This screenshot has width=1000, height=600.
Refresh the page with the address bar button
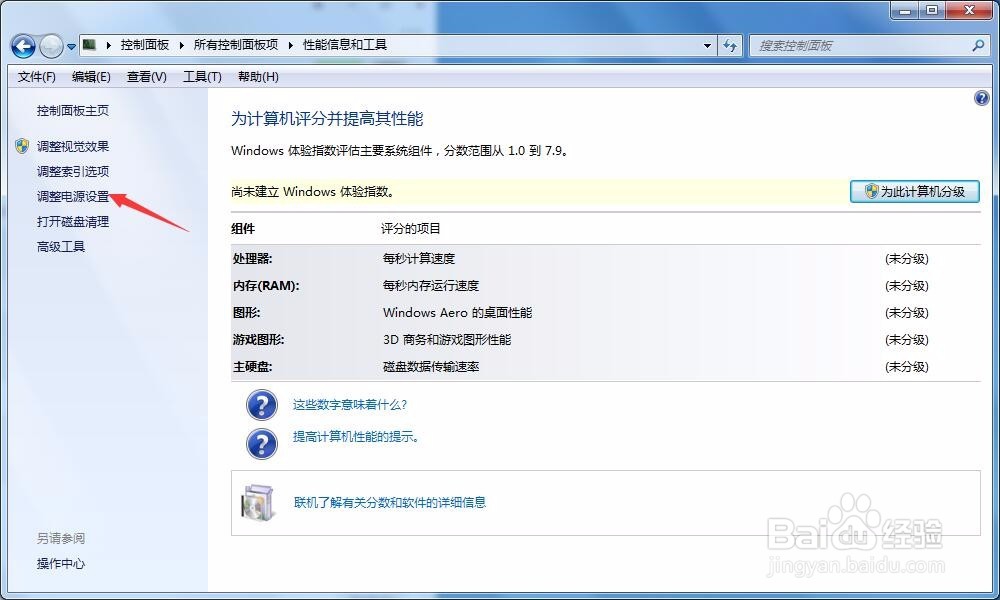pyautogui.click(x=730, y=46)
